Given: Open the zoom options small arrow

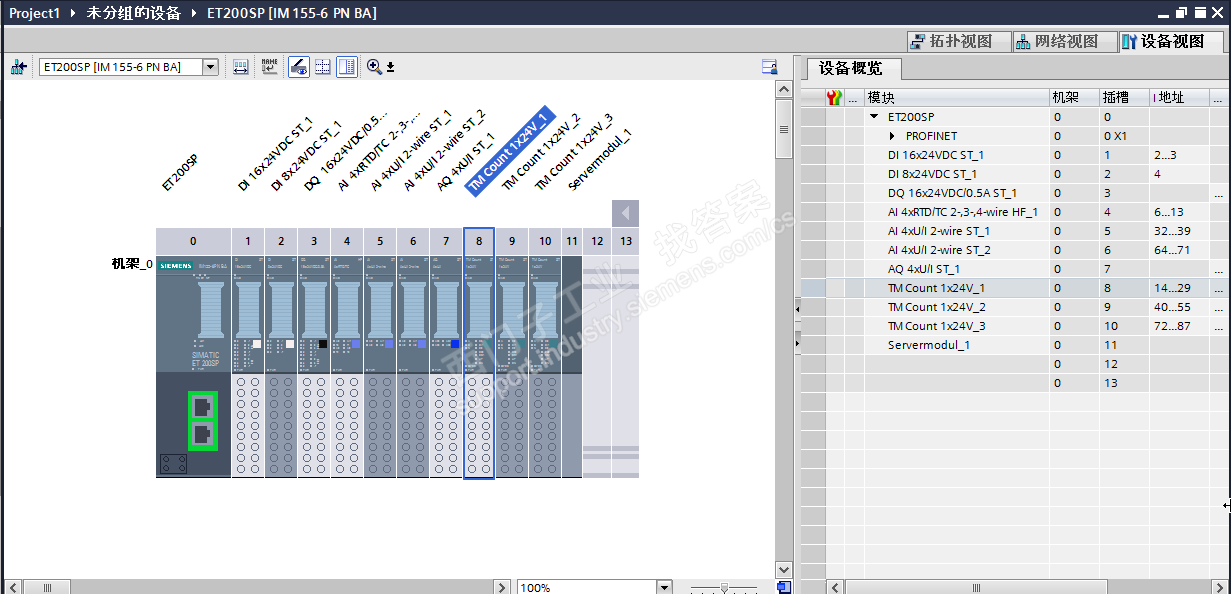Looking at the screenshot, I should 391,68.
